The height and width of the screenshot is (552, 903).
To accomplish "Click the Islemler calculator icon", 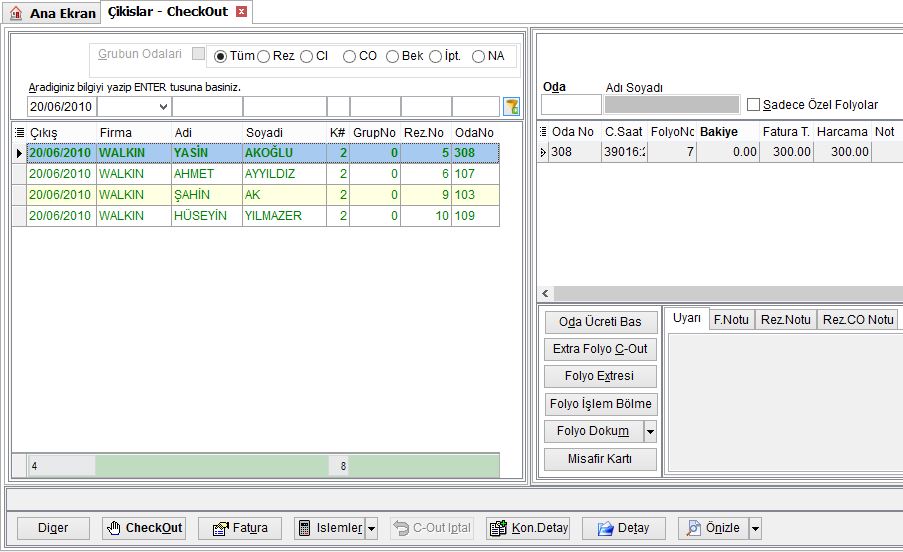I will click(305, 528).
